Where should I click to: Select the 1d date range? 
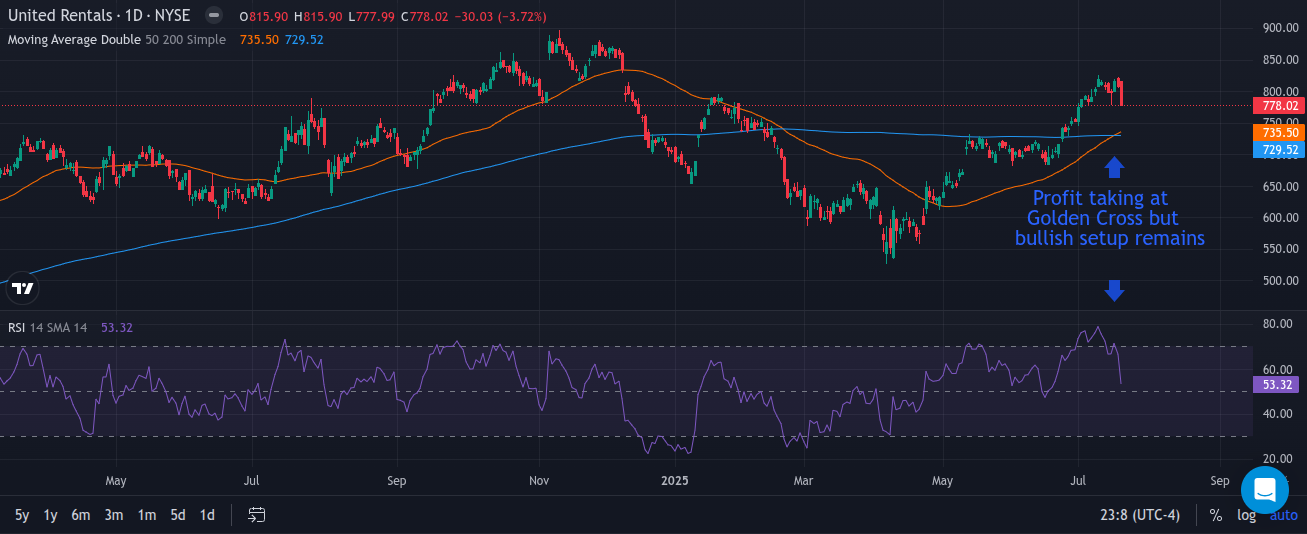click(207, 515)
